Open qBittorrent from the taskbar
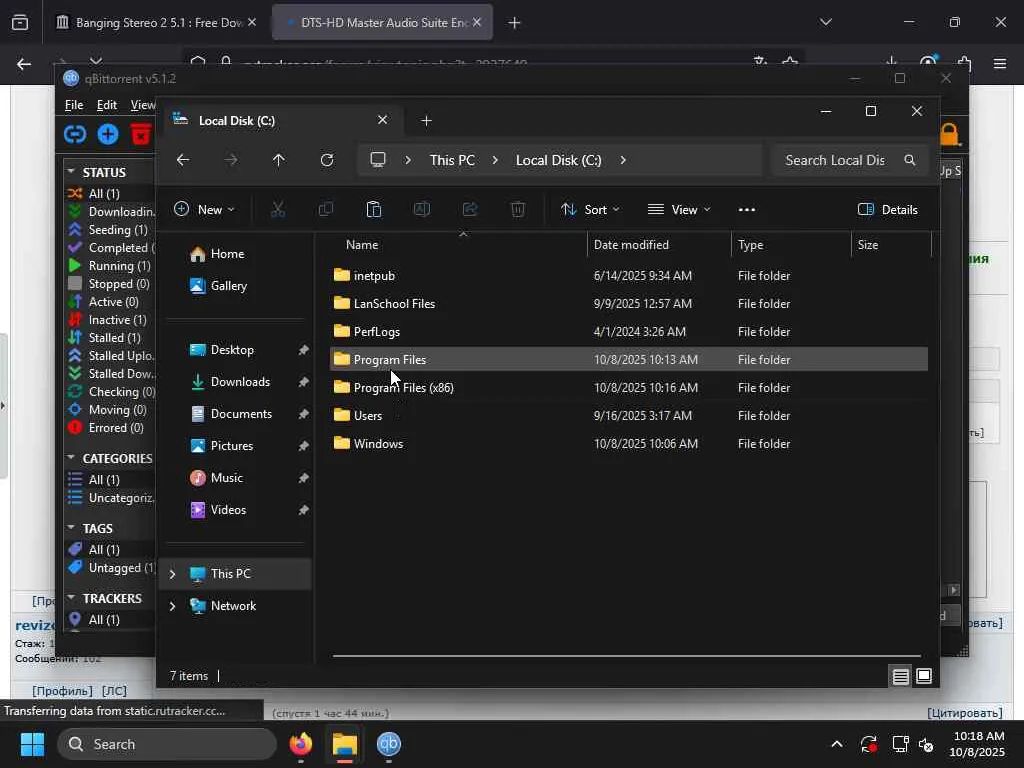This screenshot has width=1024, height=768. coord(389,744)
